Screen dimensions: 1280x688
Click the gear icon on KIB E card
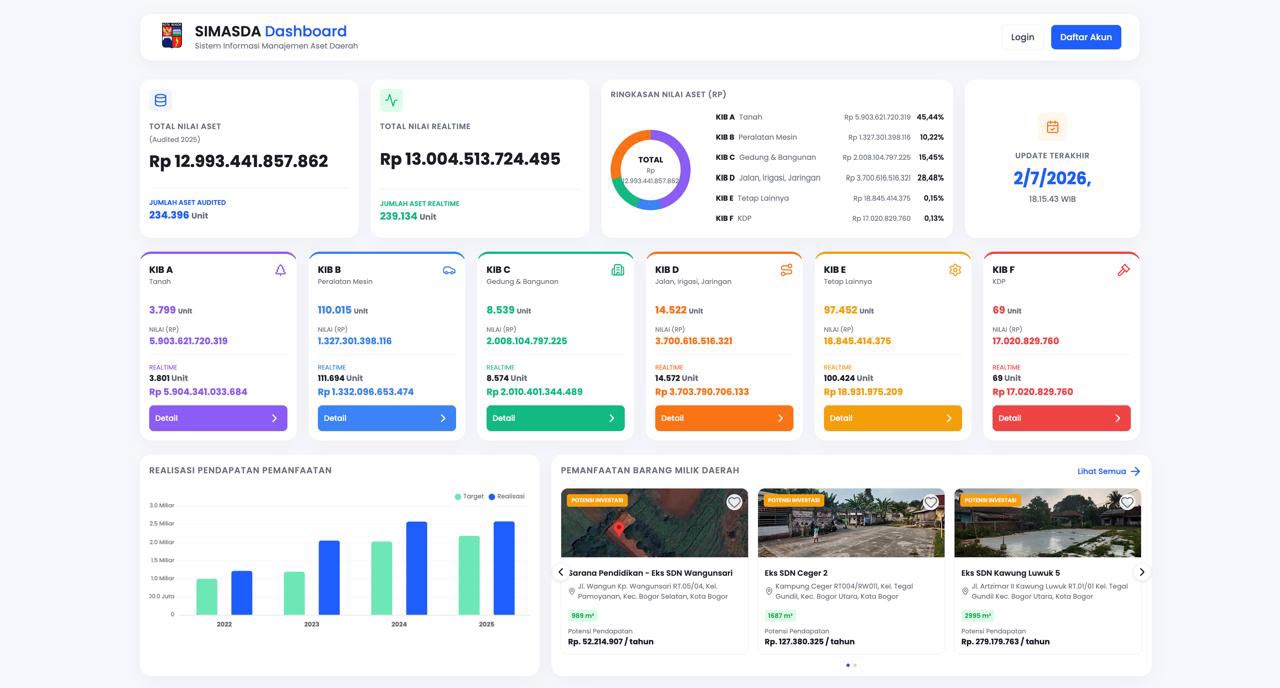(955, 270)
